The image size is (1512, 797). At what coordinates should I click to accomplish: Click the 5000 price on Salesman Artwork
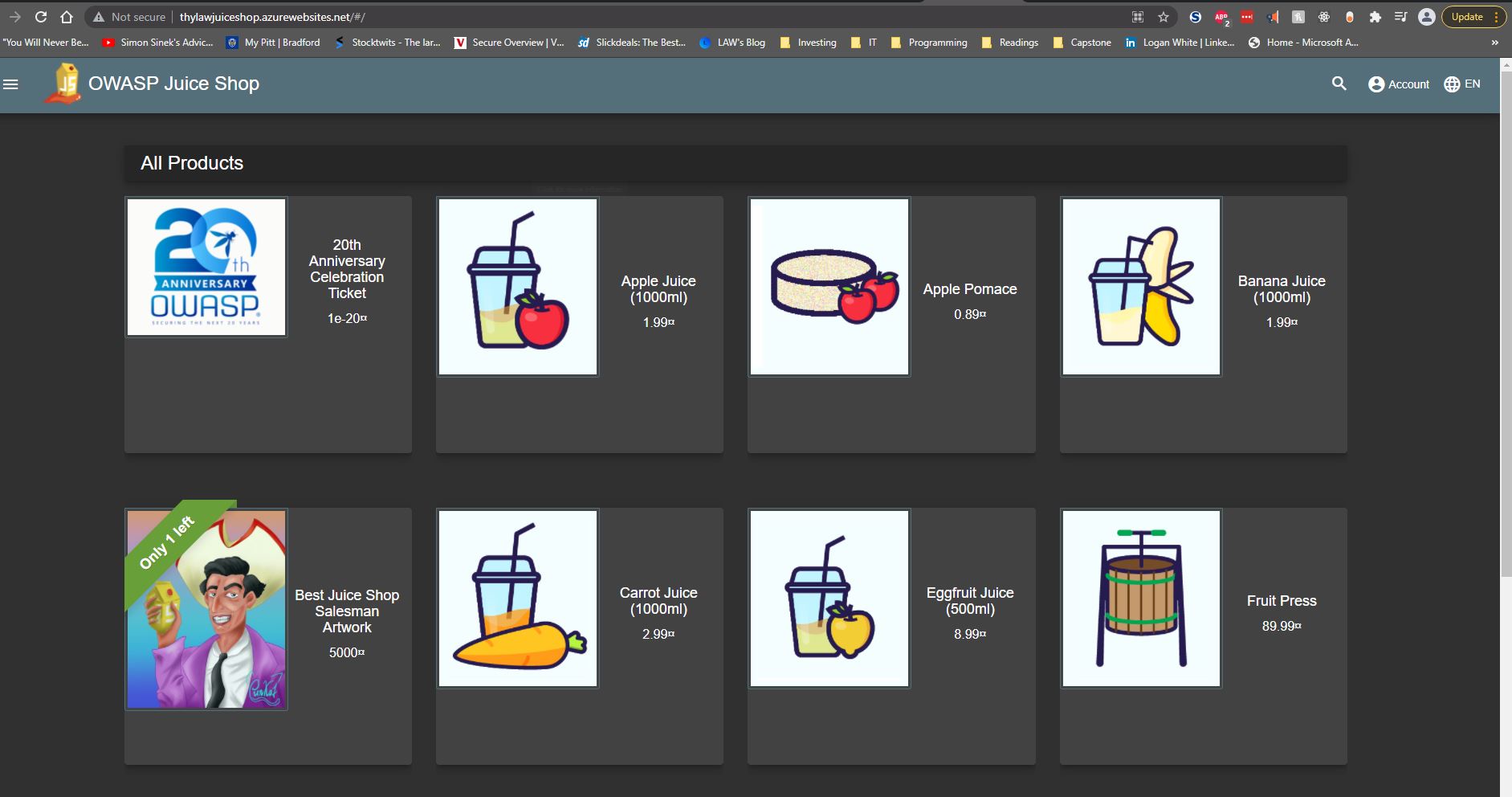tap(347, 652)
